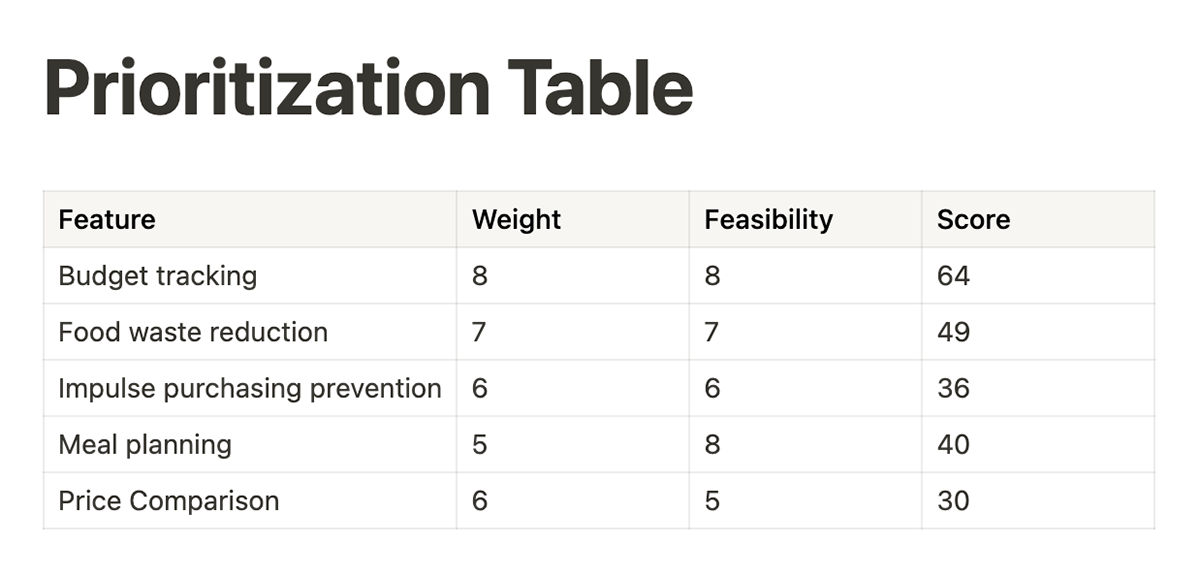
Task: Click the score cell showing 36
Action: [1038, 388]
